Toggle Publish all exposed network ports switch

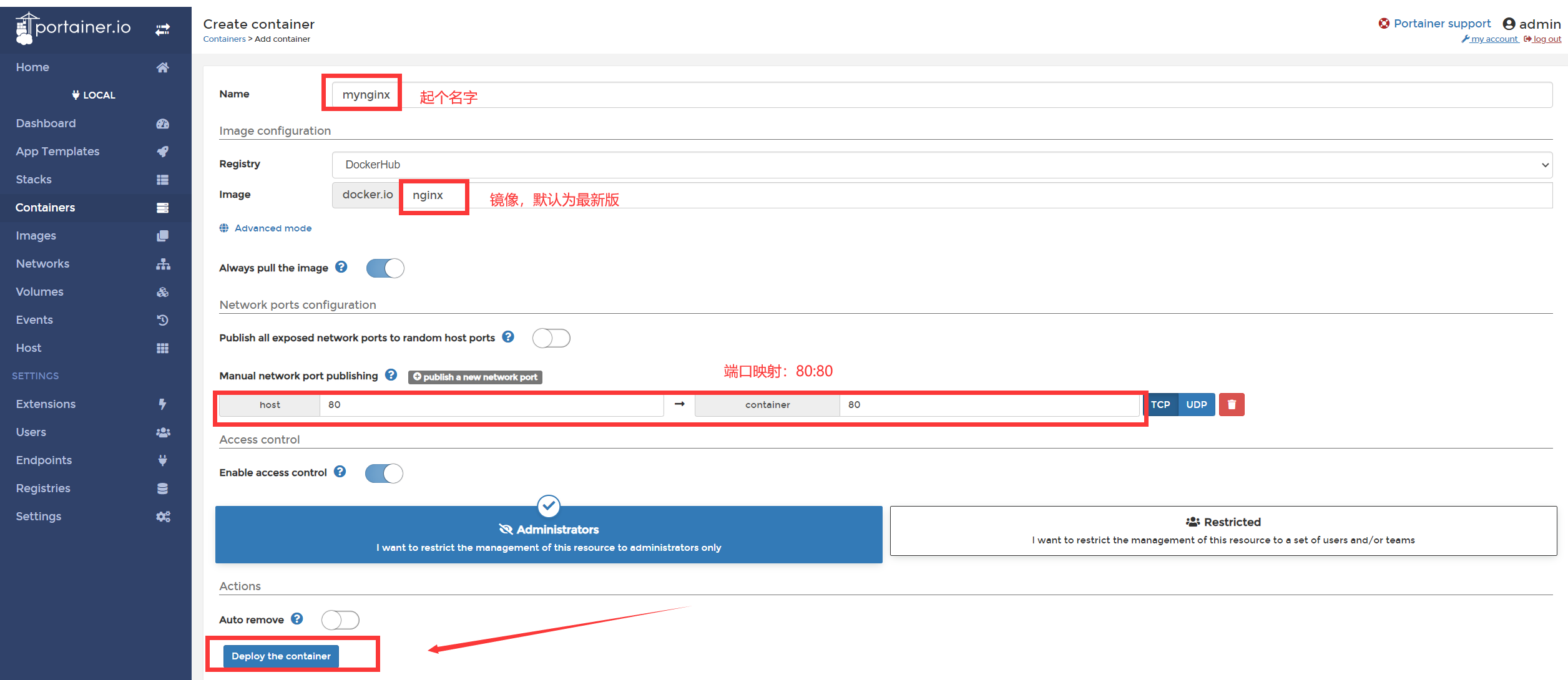[x=551, y=338]
